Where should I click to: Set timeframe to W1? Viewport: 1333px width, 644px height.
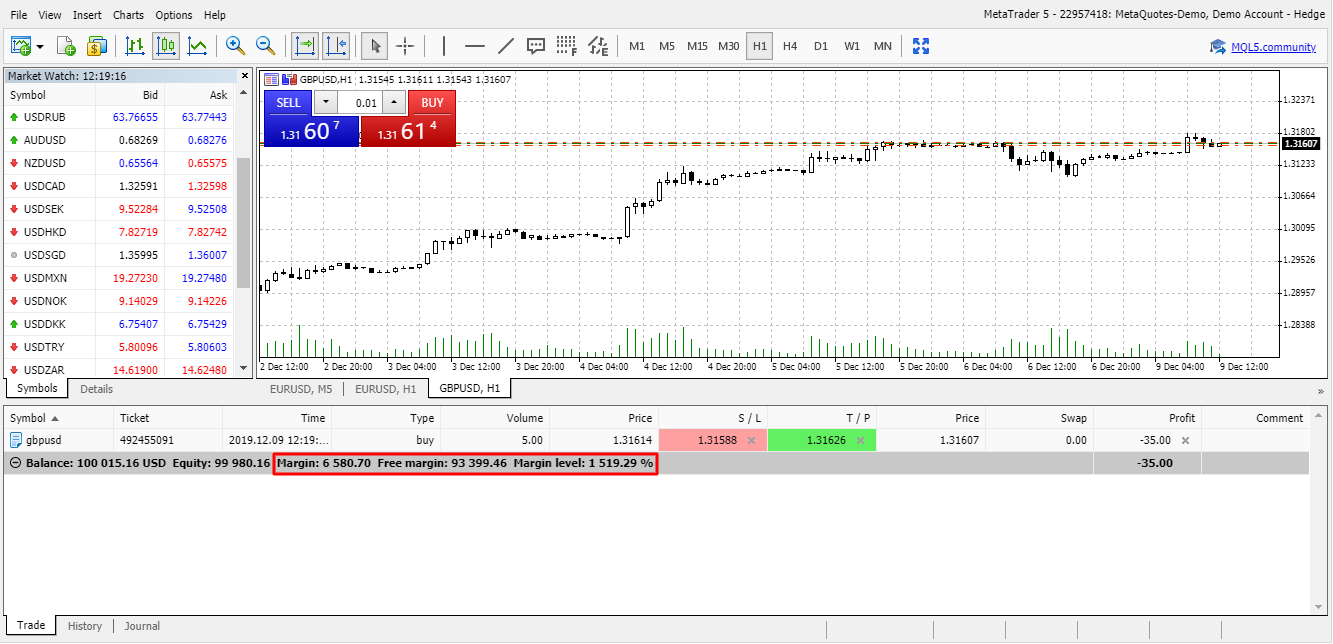click(x=852, y=46)
